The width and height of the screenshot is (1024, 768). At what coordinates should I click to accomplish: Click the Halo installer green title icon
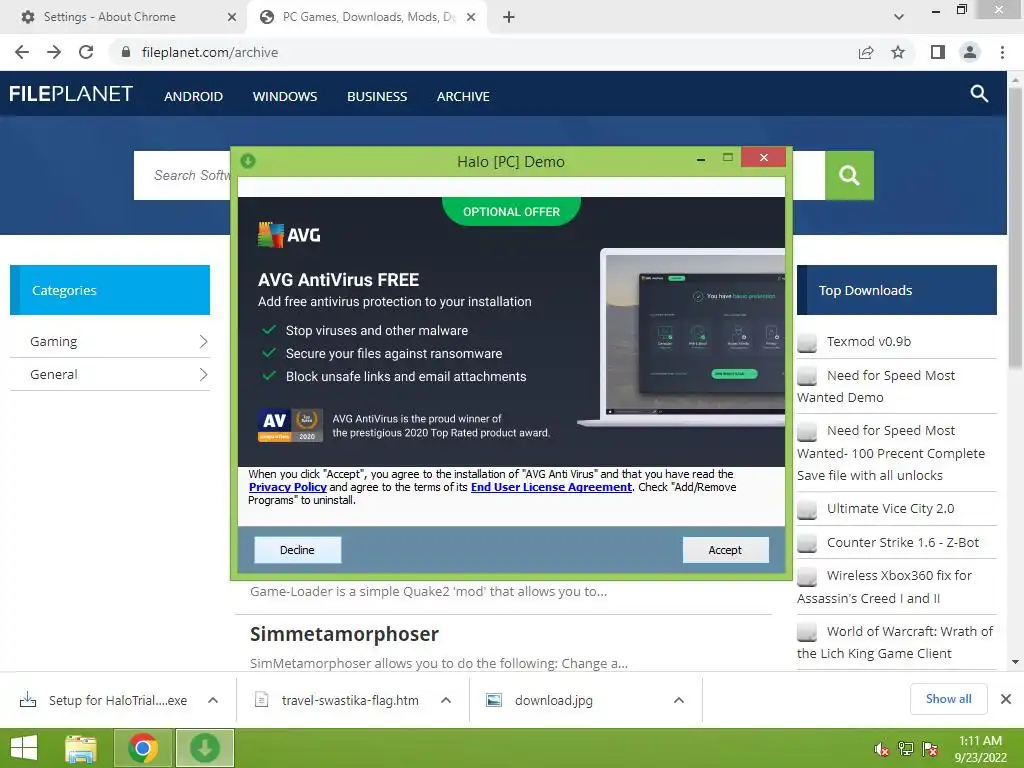[248, 161]
